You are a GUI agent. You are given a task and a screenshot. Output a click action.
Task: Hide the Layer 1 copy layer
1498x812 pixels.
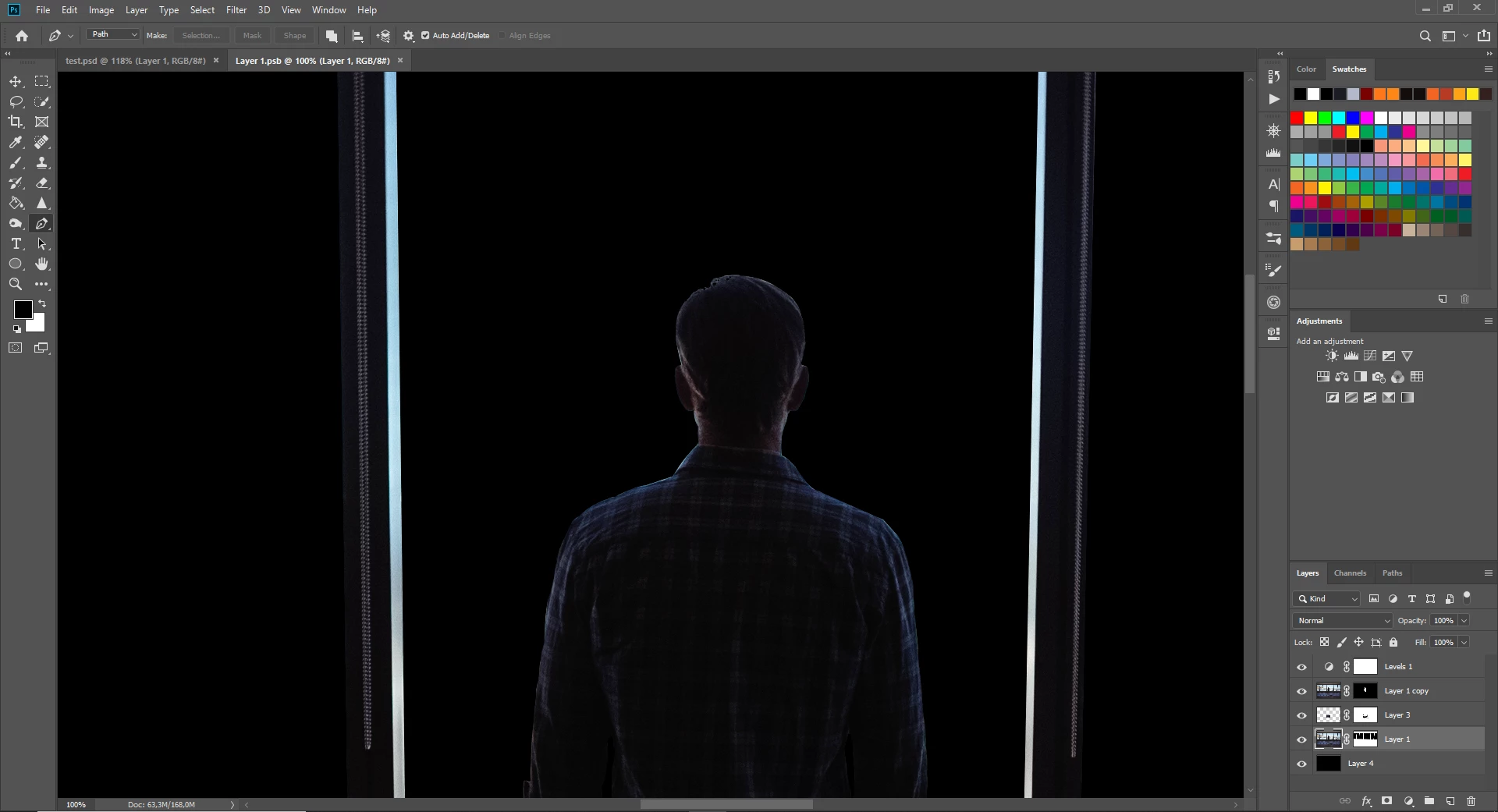click(x=1301, y=691)
